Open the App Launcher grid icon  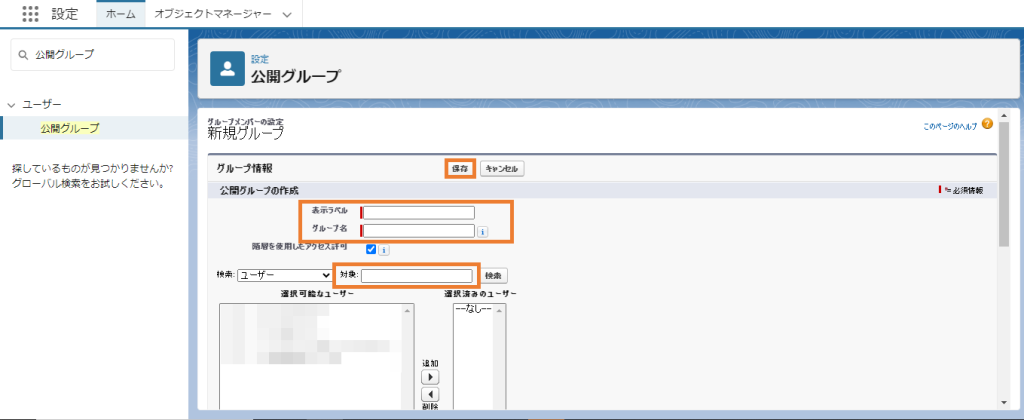pos(30,14)
